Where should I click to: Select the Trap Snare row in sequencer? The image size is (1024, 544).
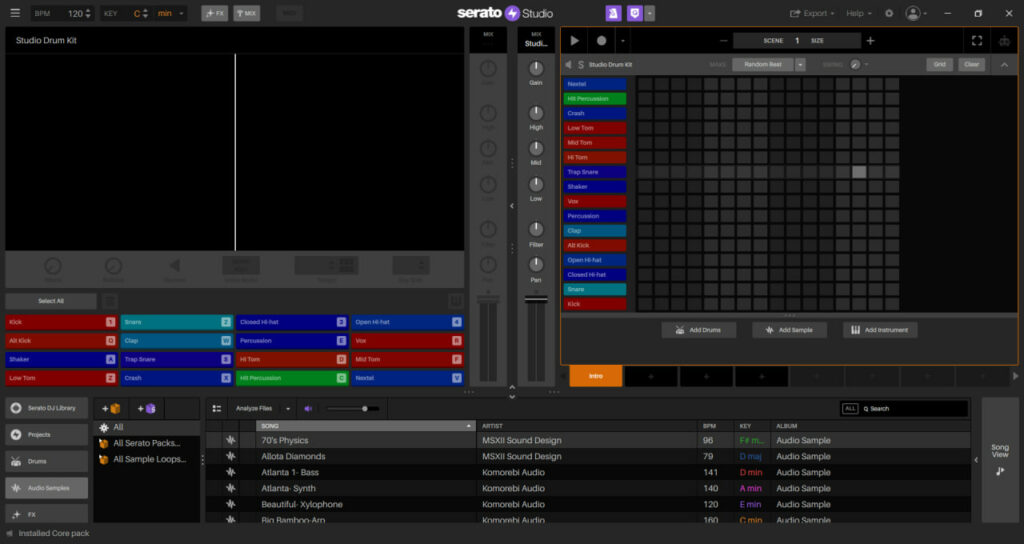coord(595,172)
